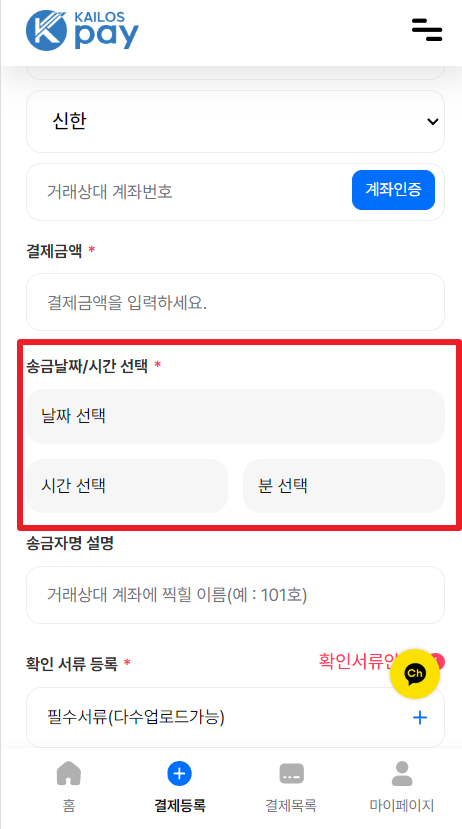Tap the blue plus 결제등록 icon
The height and width of the screenshot is (829, 462).
pos(180,774)
